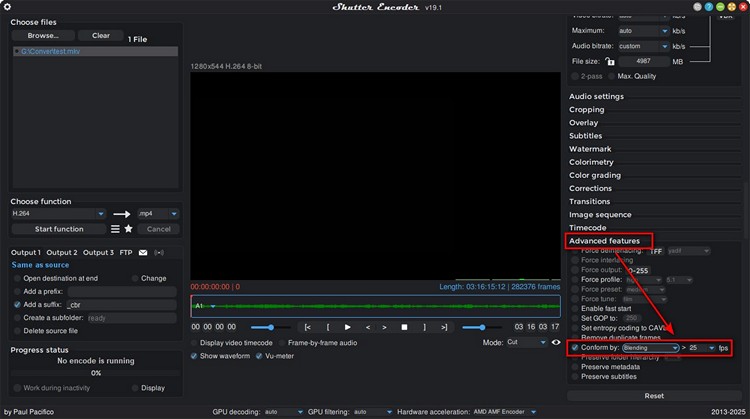Uncheck Add a suffix option
The height and width of the screenshot is (419, 750).
tap(18, 305)
